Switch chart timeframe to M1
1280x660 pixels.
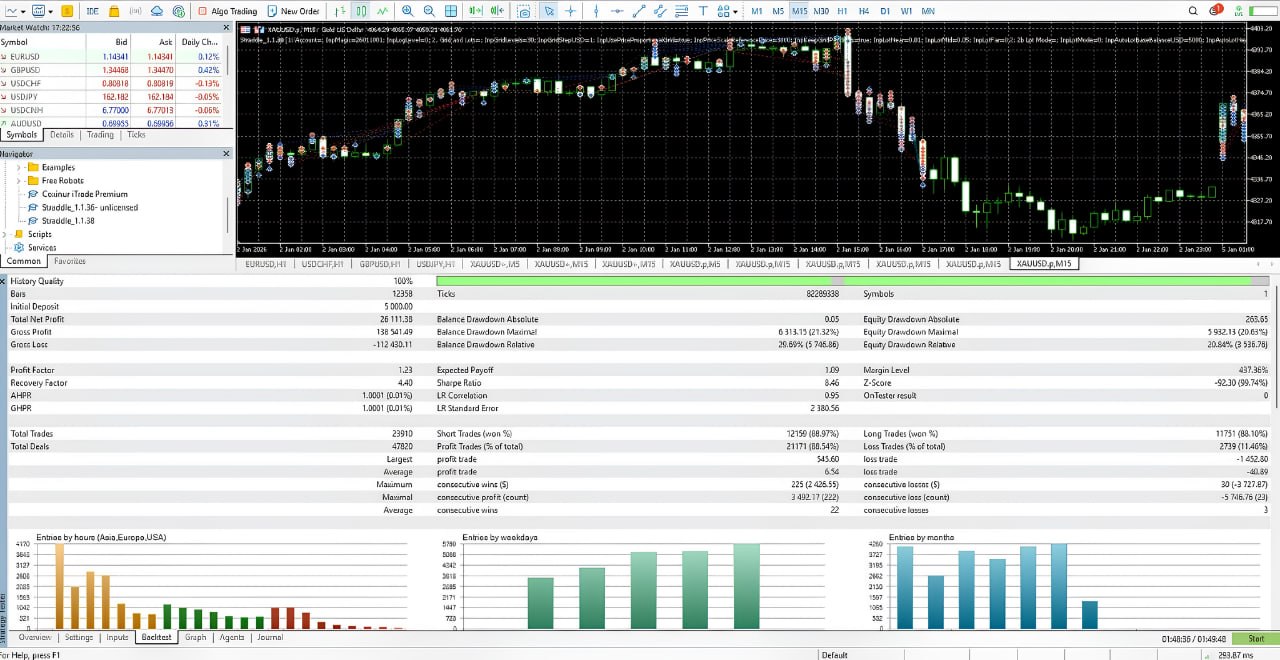(x=757, y=11)
